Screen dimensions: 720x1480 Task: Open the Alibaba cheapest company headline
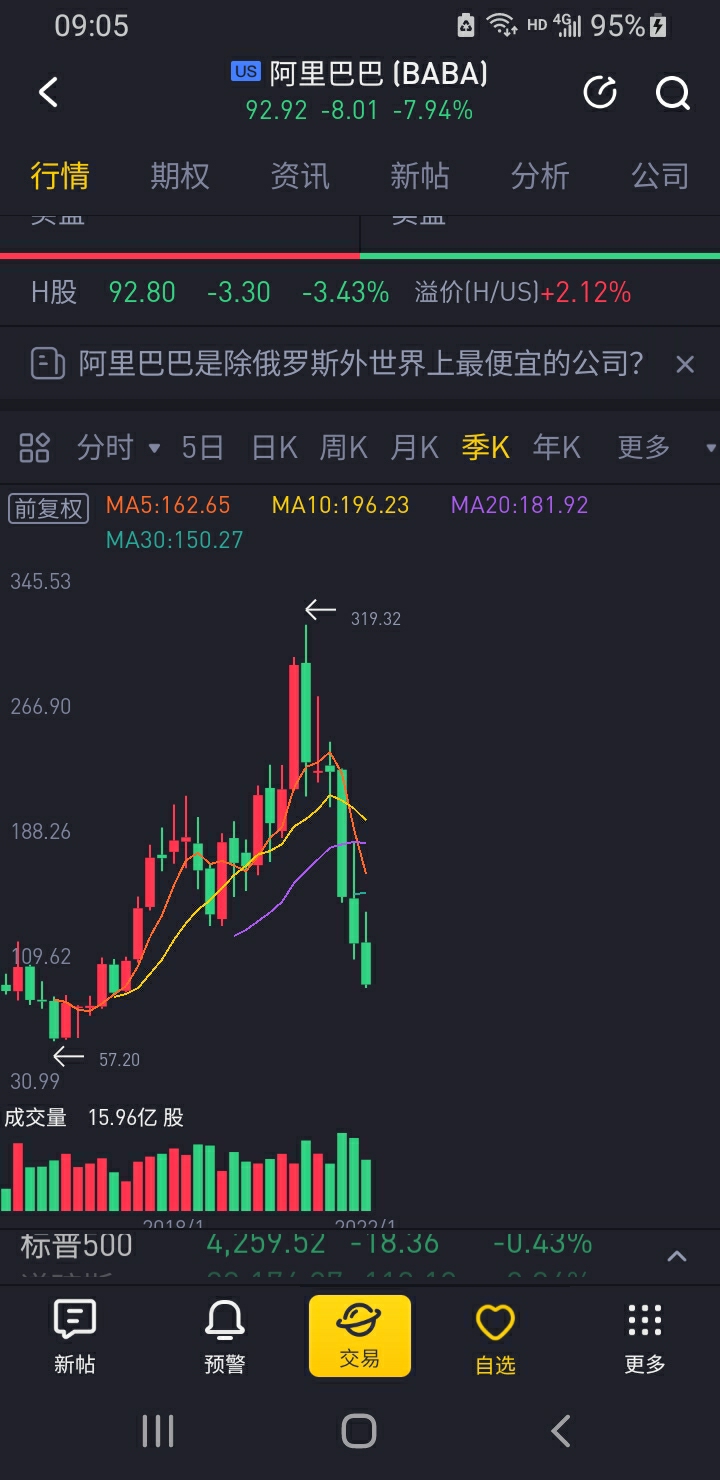[361, 363]
